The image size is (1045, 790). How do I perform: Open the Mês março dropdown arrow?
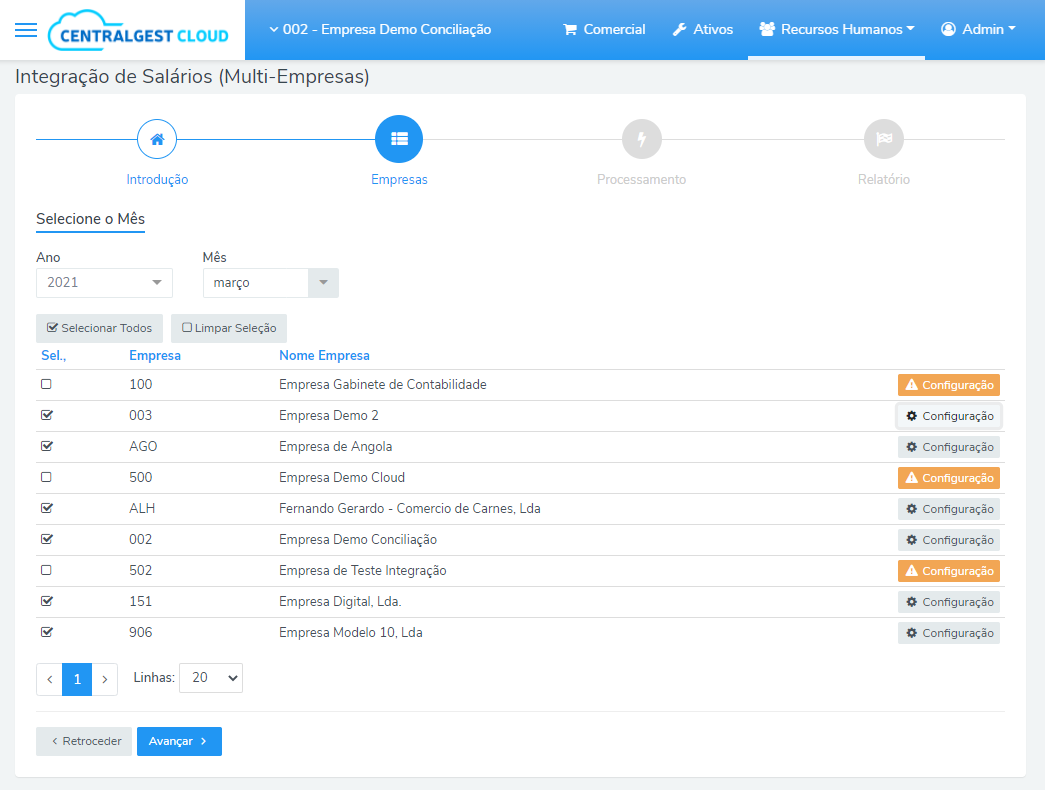tap(323, 283)
